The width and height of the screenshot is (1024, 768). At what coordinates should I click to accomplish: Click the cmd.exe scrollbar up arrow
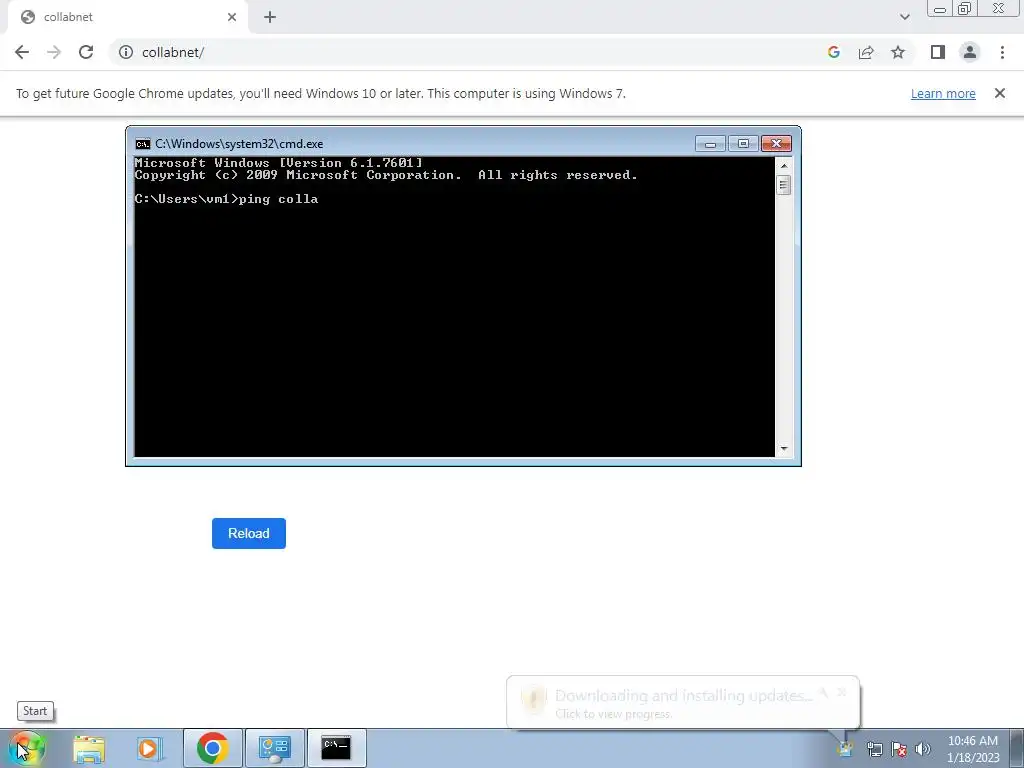tap(784, 166)
